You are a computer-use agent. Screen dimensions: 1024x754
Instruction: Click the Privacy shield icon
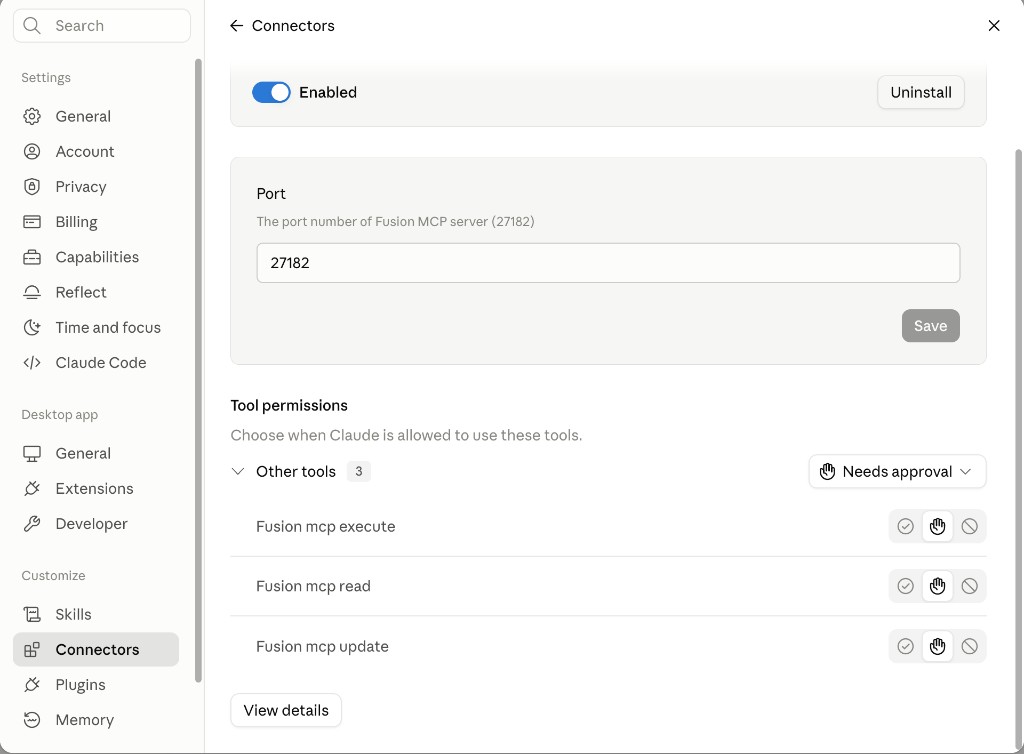tap(32, 187)
